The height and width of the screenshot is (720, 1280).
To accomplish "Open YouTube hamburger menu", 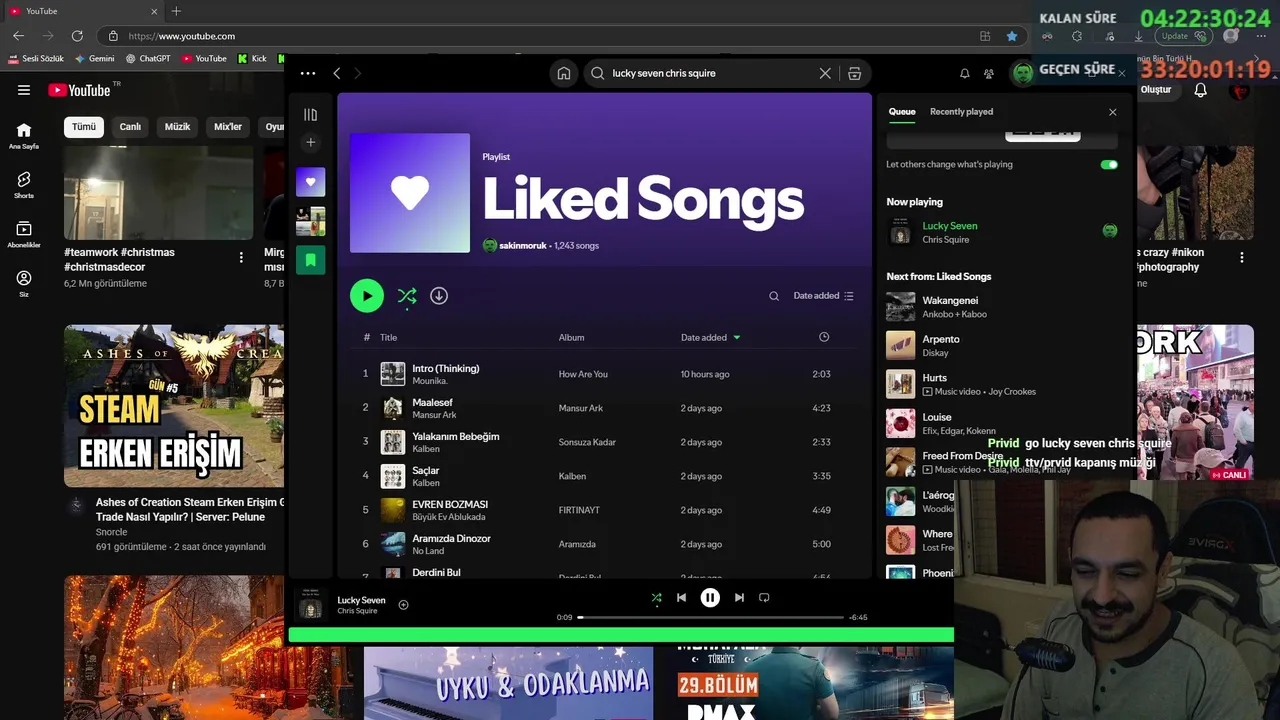I will [24, 90].
